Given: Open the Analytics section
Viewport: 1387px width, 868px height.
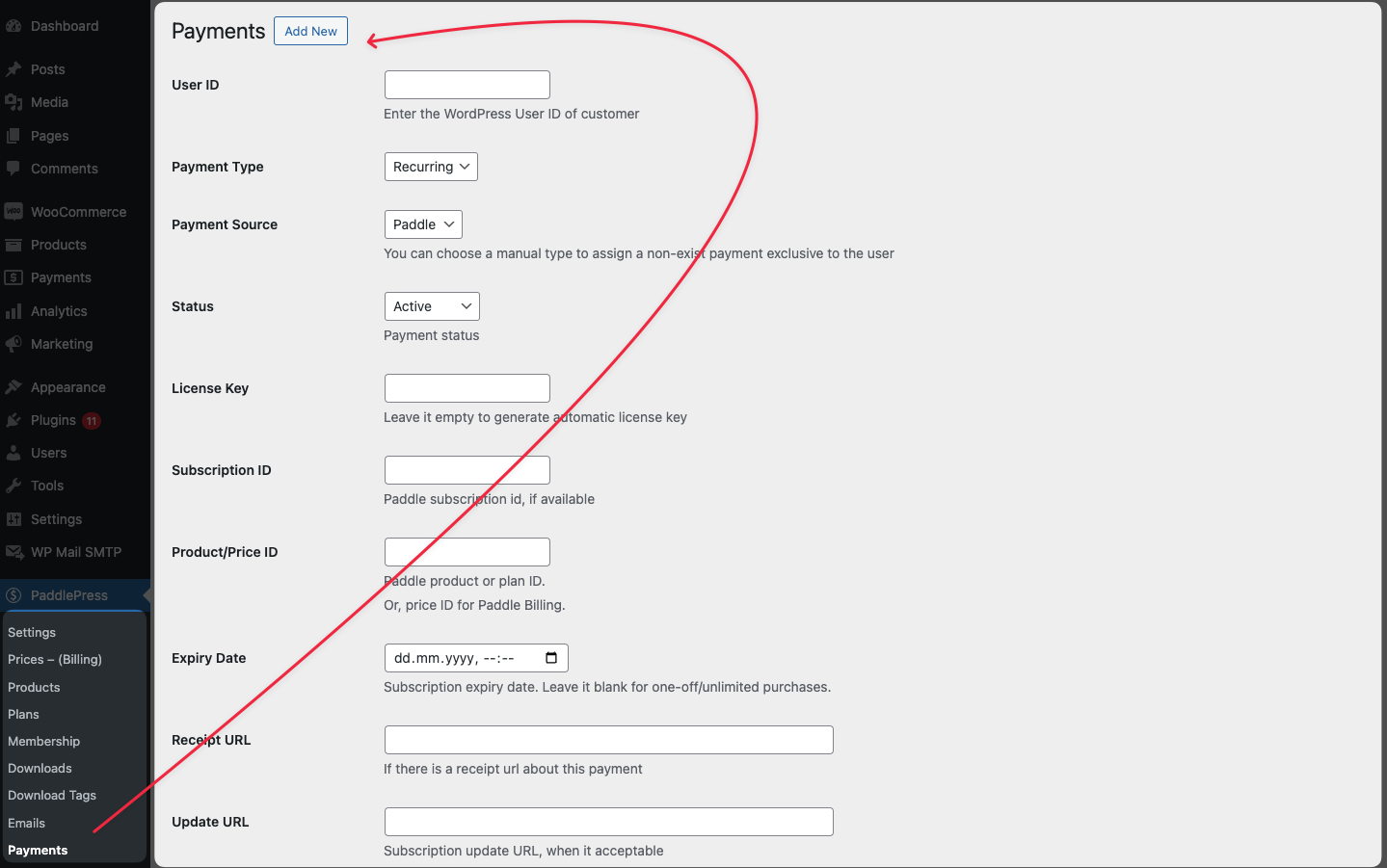Looking at the screenshot, I should click(x=61, y=310).
